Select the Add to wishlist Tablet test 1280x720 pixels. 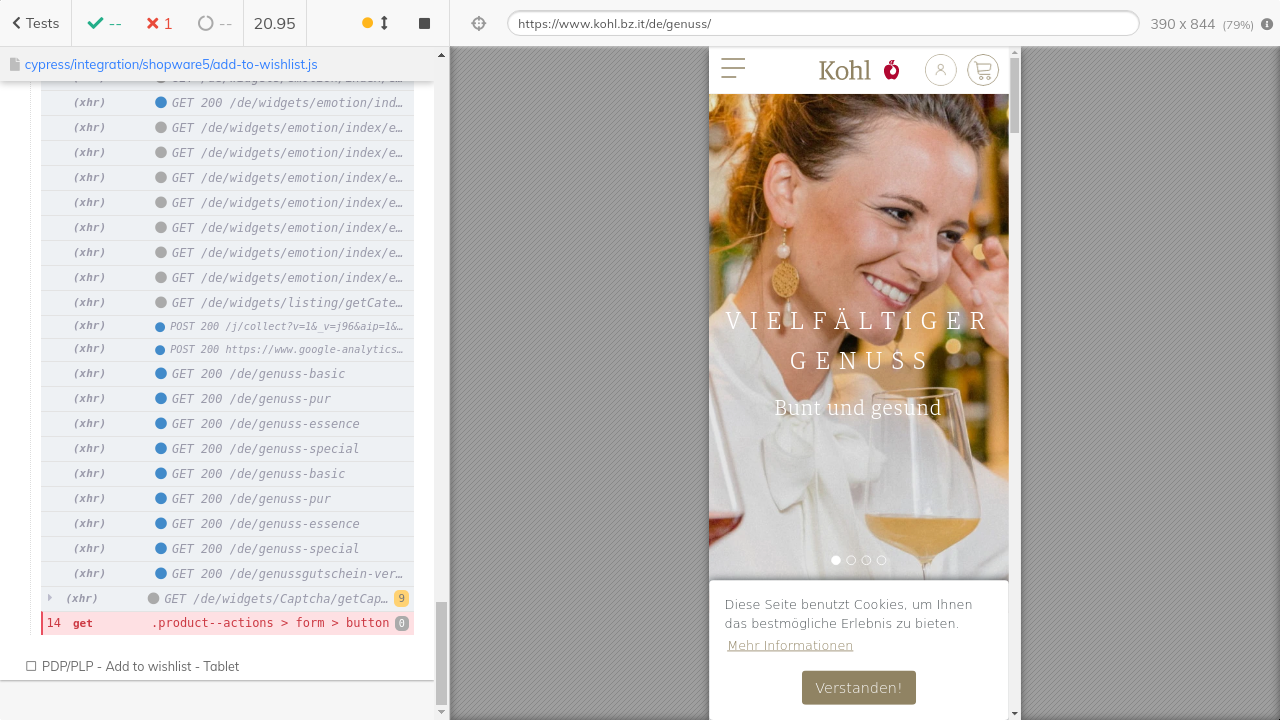140,666
